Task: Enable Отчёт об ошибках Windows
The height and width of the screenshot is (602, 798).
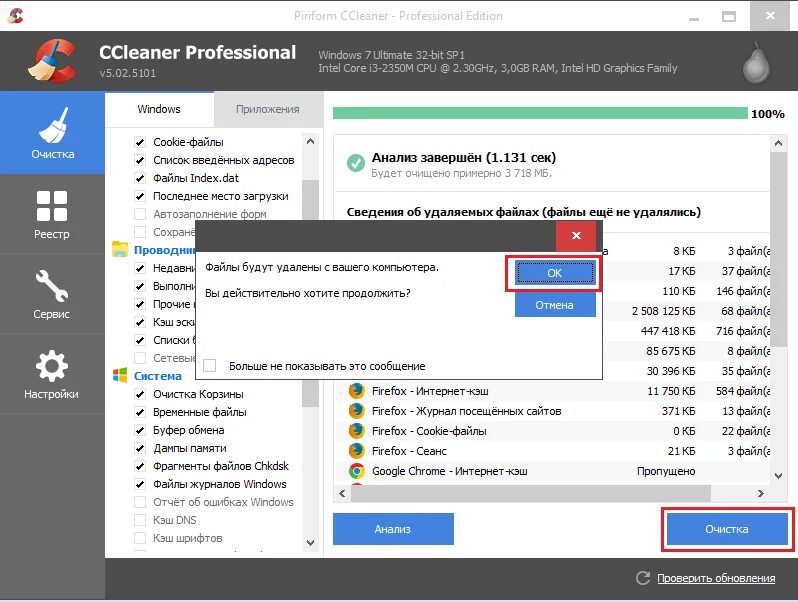Action: [140, 502]
